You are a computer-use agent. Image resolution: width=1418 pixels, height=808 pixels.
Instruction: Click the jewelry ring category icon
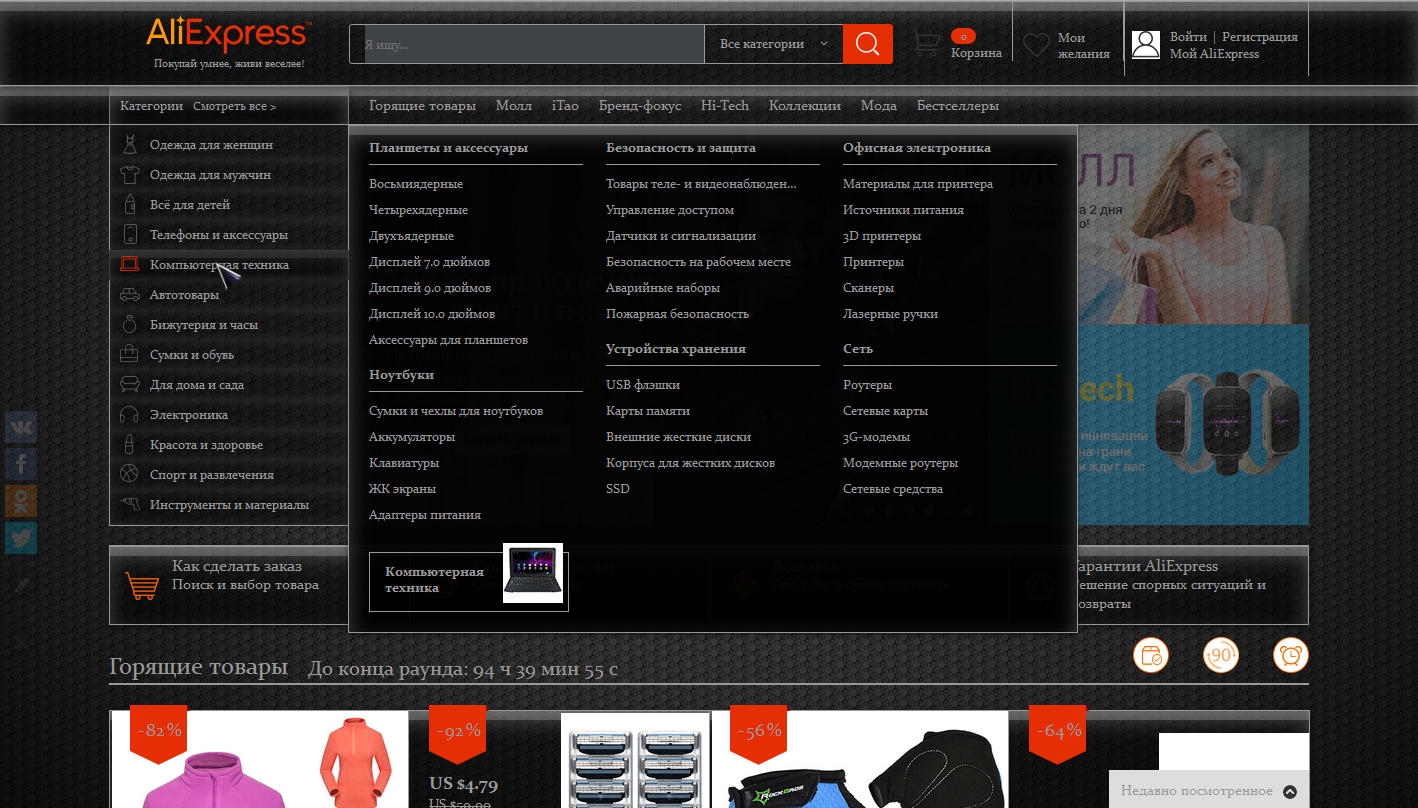(x=129, y=325)
